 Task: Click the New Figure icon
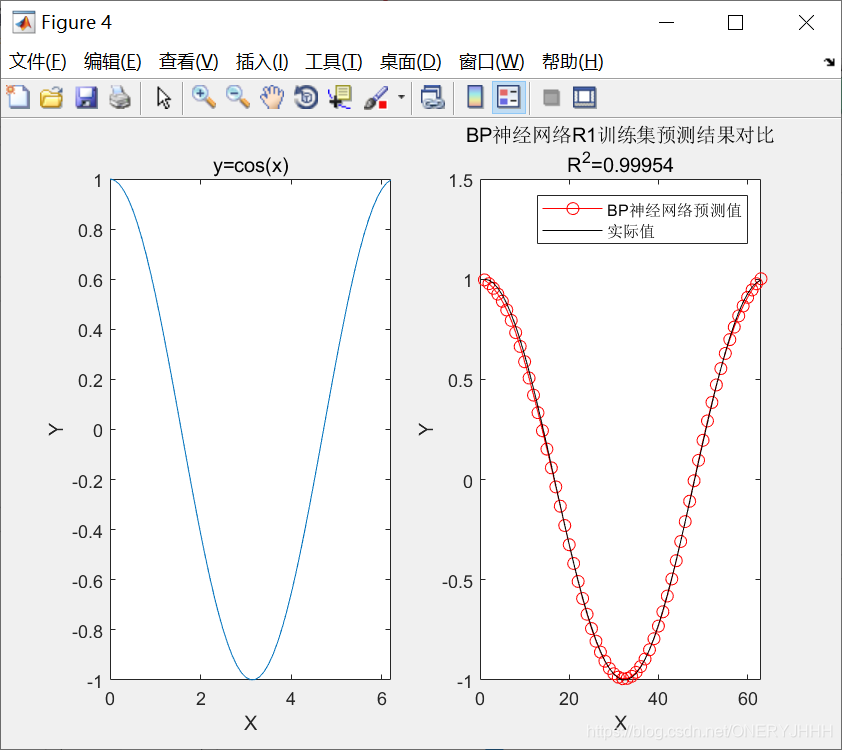[17, 97]
